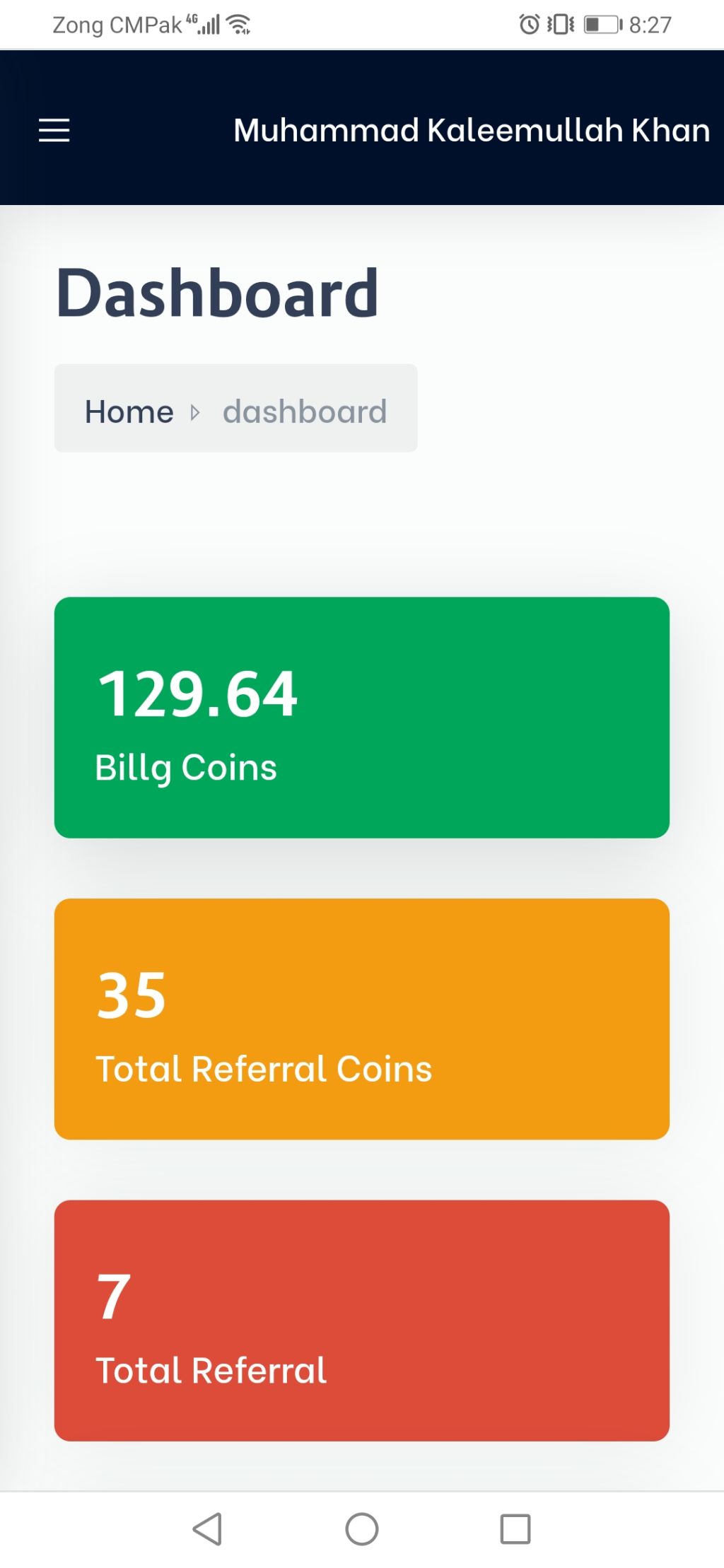This screenshot has height=1568, width=724.
Task: Open the red Total Referral card
Action: point(362,1320)
